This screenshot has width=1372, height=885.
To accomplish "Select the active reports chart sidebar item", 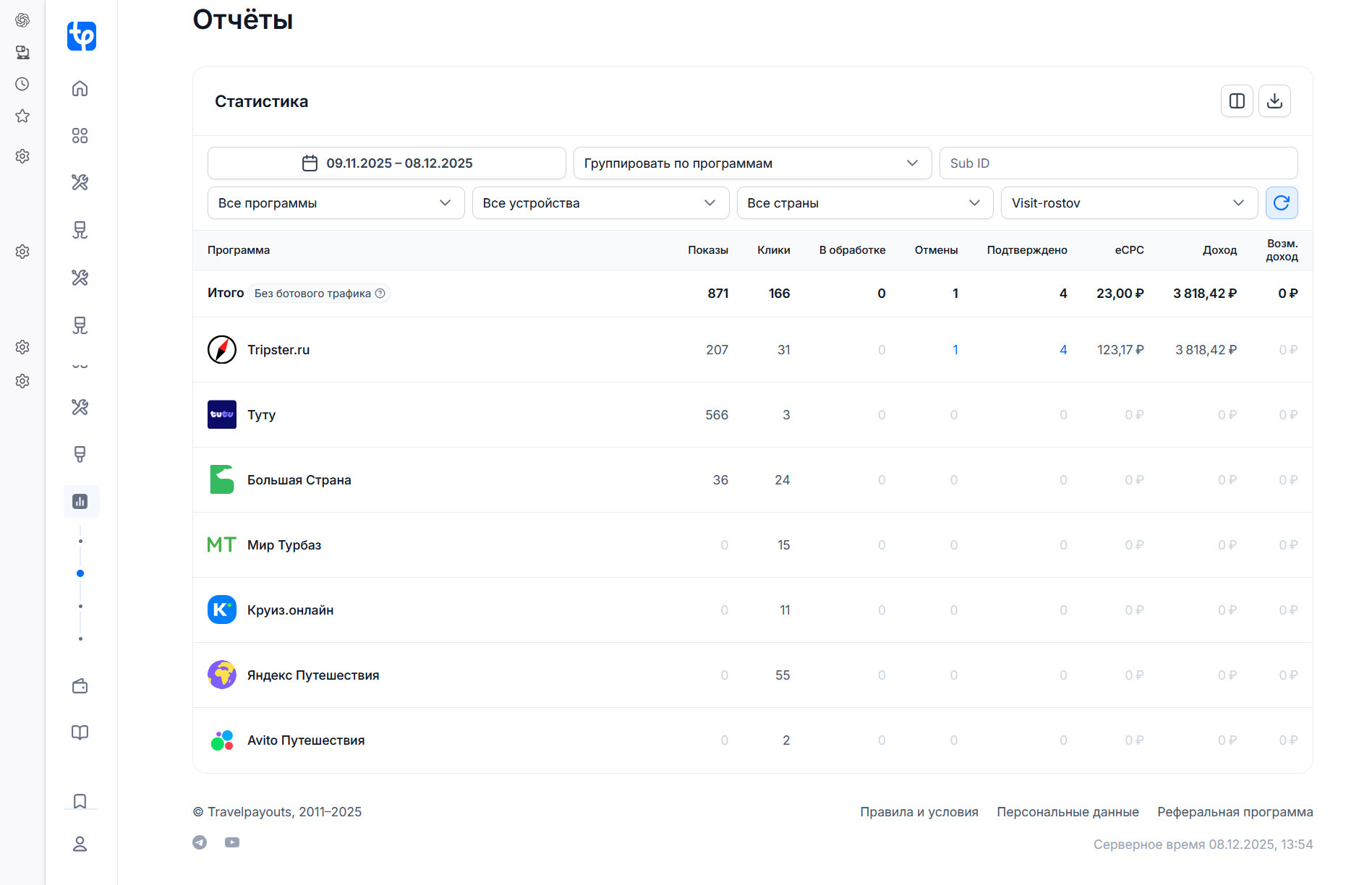I will tap(80, 502).
